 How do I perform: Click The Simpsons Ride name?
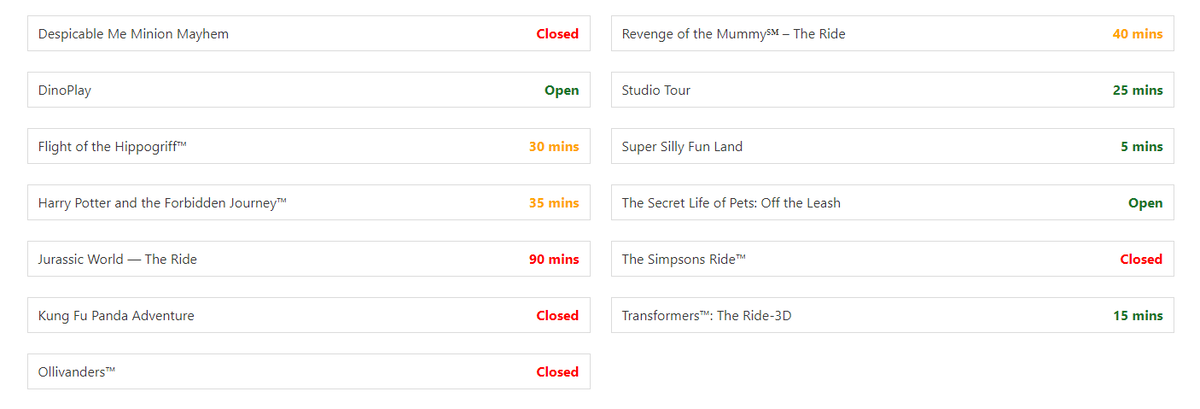pos(684,259)
